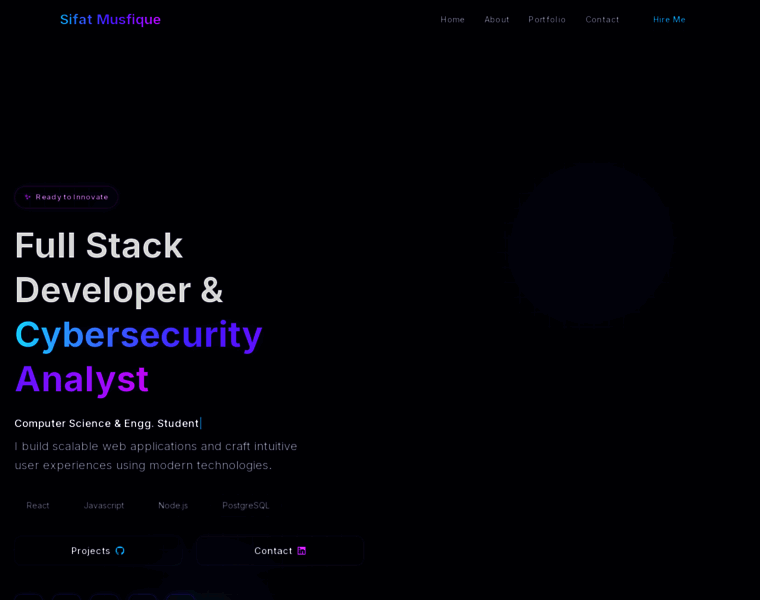The height and width of the screenshot is (600, 760).
Task: Go to the About section
Action: (497, 19)
